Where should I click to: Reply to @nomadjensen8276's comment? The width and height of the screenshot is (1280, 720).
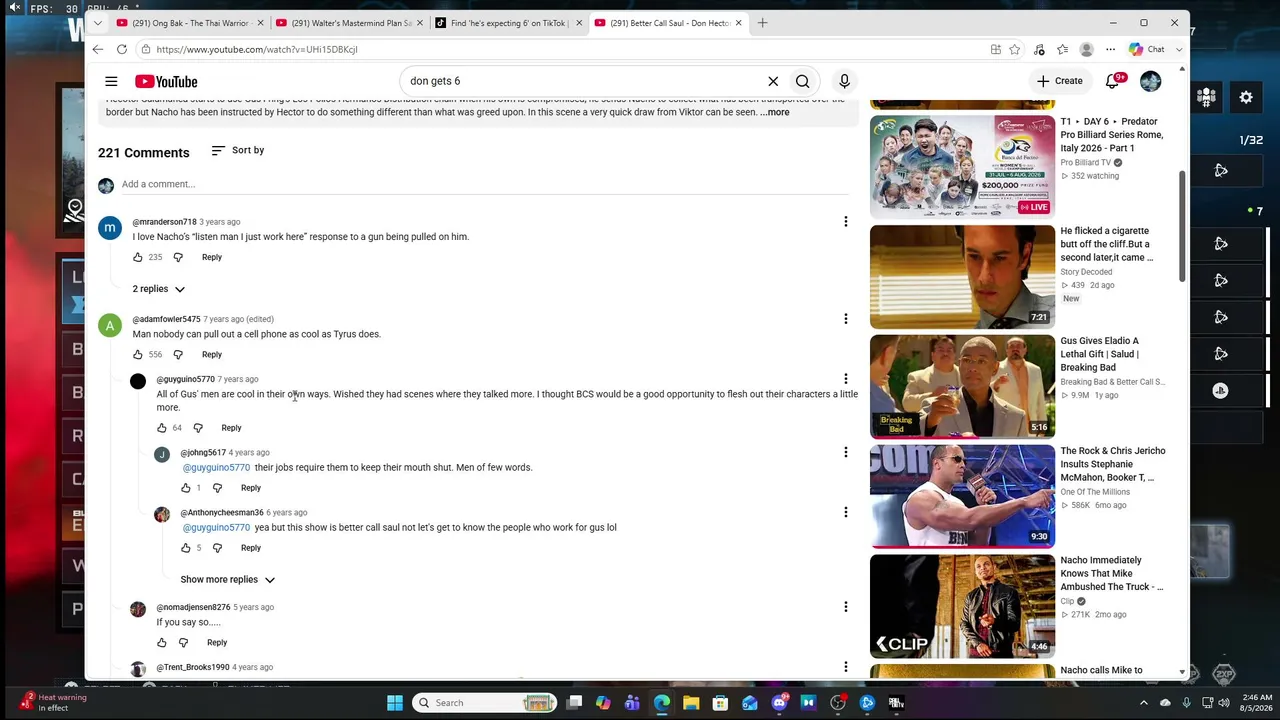pos(217,643)
